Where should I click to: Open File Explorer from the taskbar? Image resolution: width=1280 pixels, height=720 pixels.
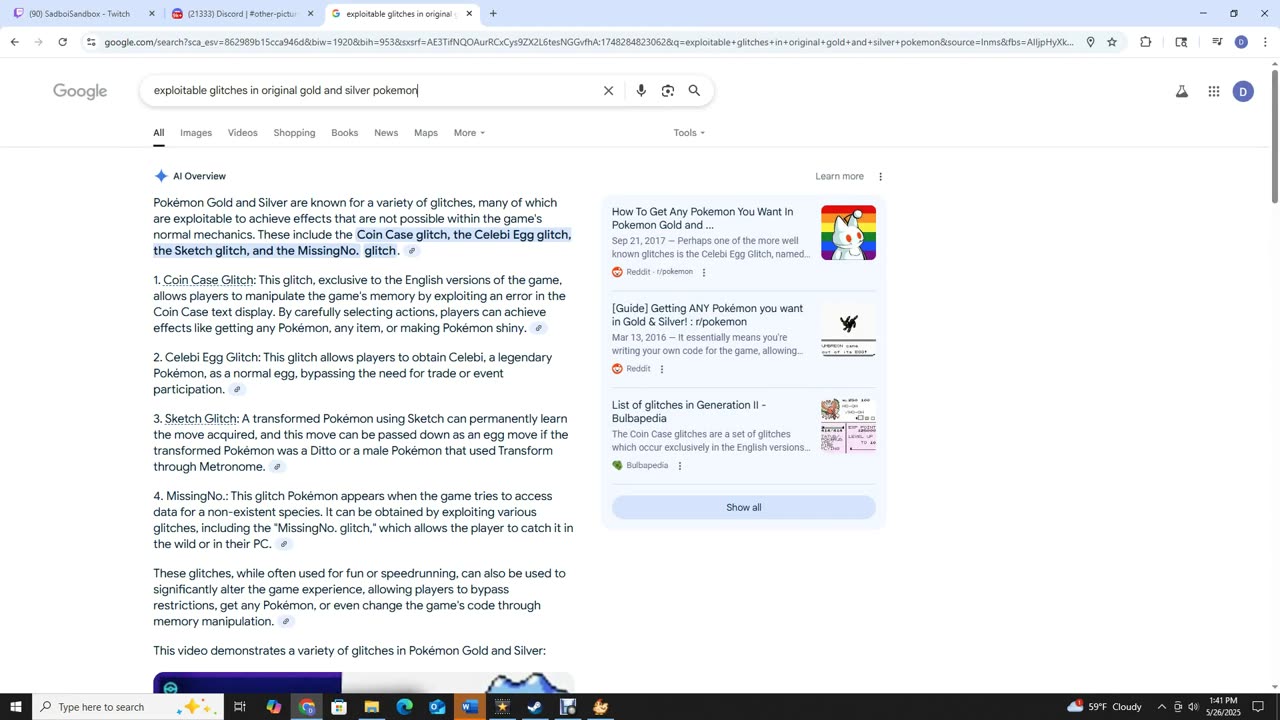click(x=371, y=707)
